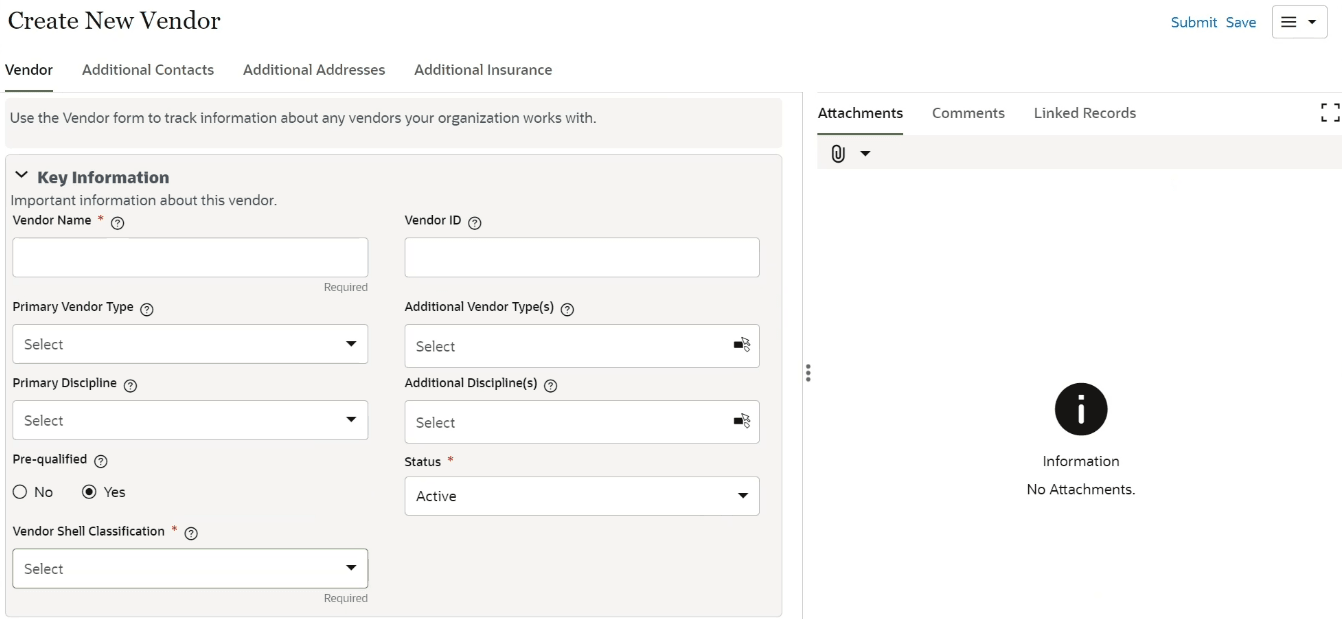The width and height of the screenshot is (1342, 619).
Task: Open the Vendor Shell Classification dropdown
Action: click(x=190, y=568)
